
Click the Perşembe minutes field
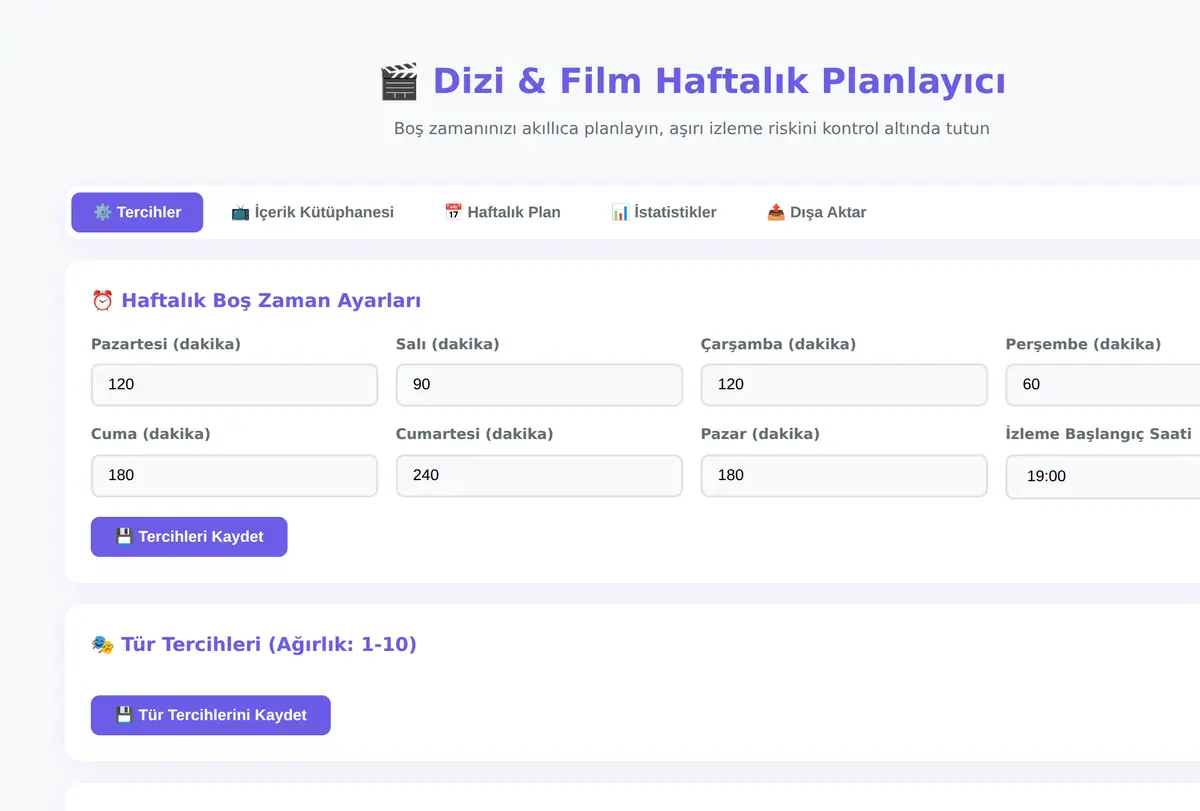[x=1103, y=385]
